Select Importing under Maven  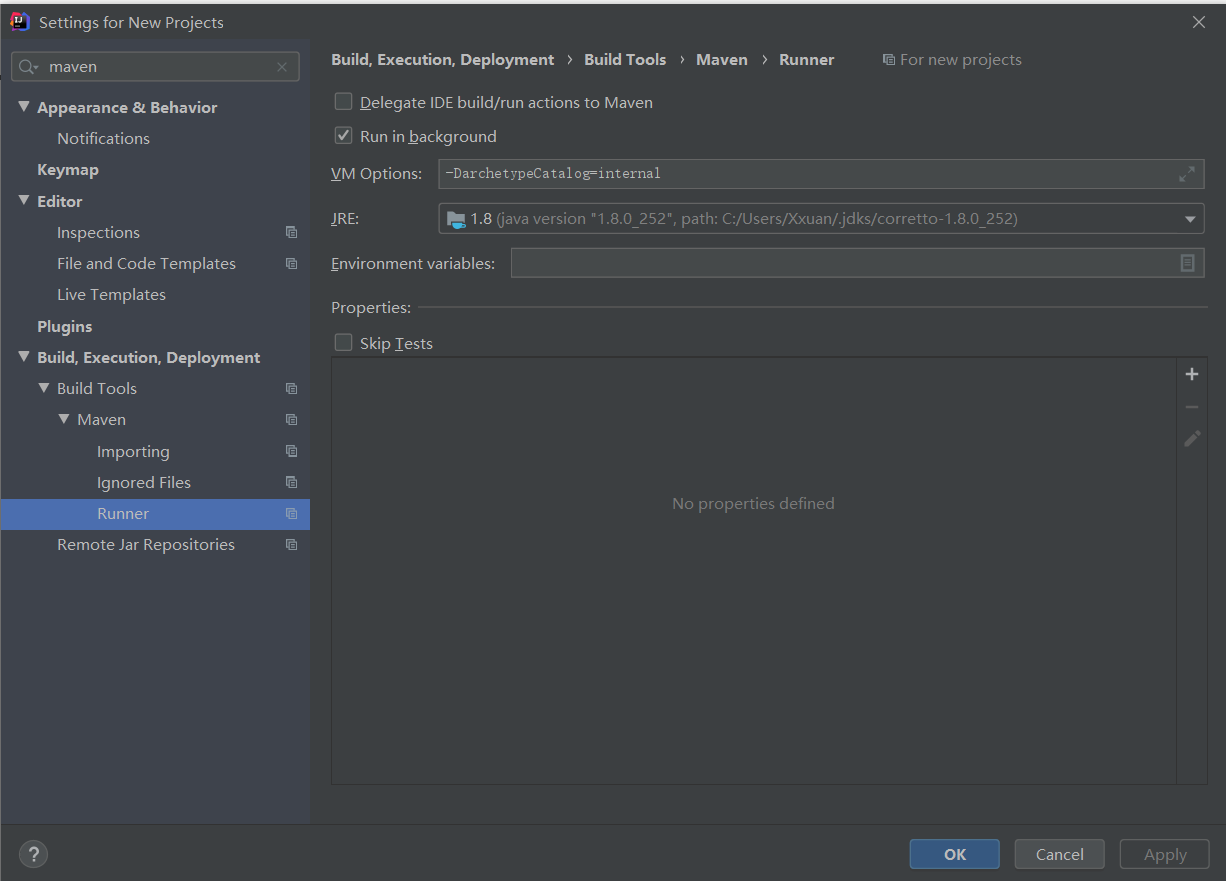coord(133,451)
